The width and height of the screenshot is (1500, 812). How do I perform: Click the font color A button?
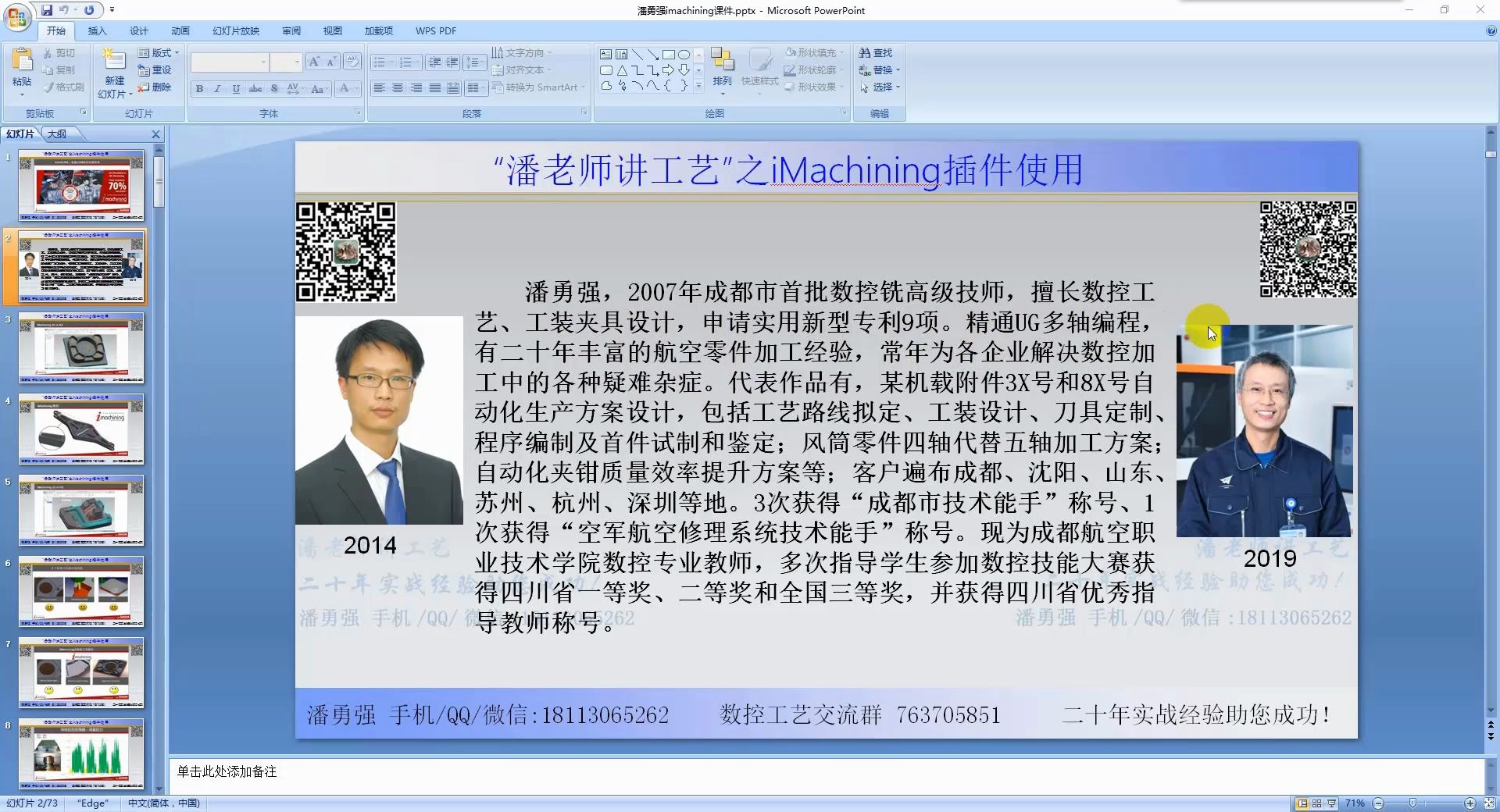click(x=345, y=88)
